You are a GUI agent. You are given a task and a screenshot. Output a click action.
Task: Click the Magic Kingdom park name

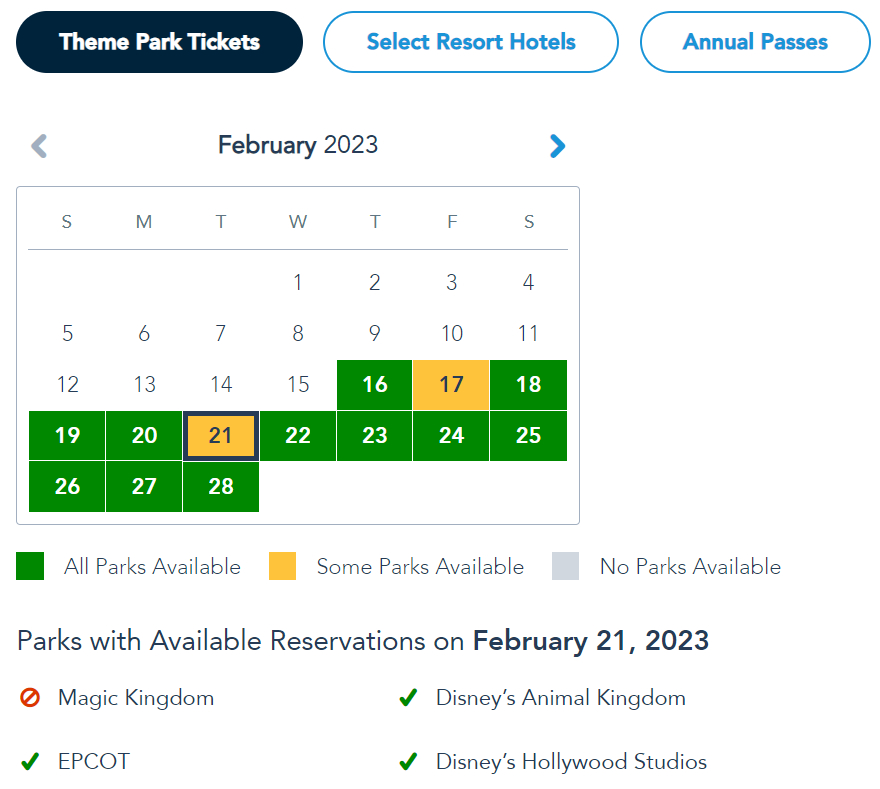136,698
